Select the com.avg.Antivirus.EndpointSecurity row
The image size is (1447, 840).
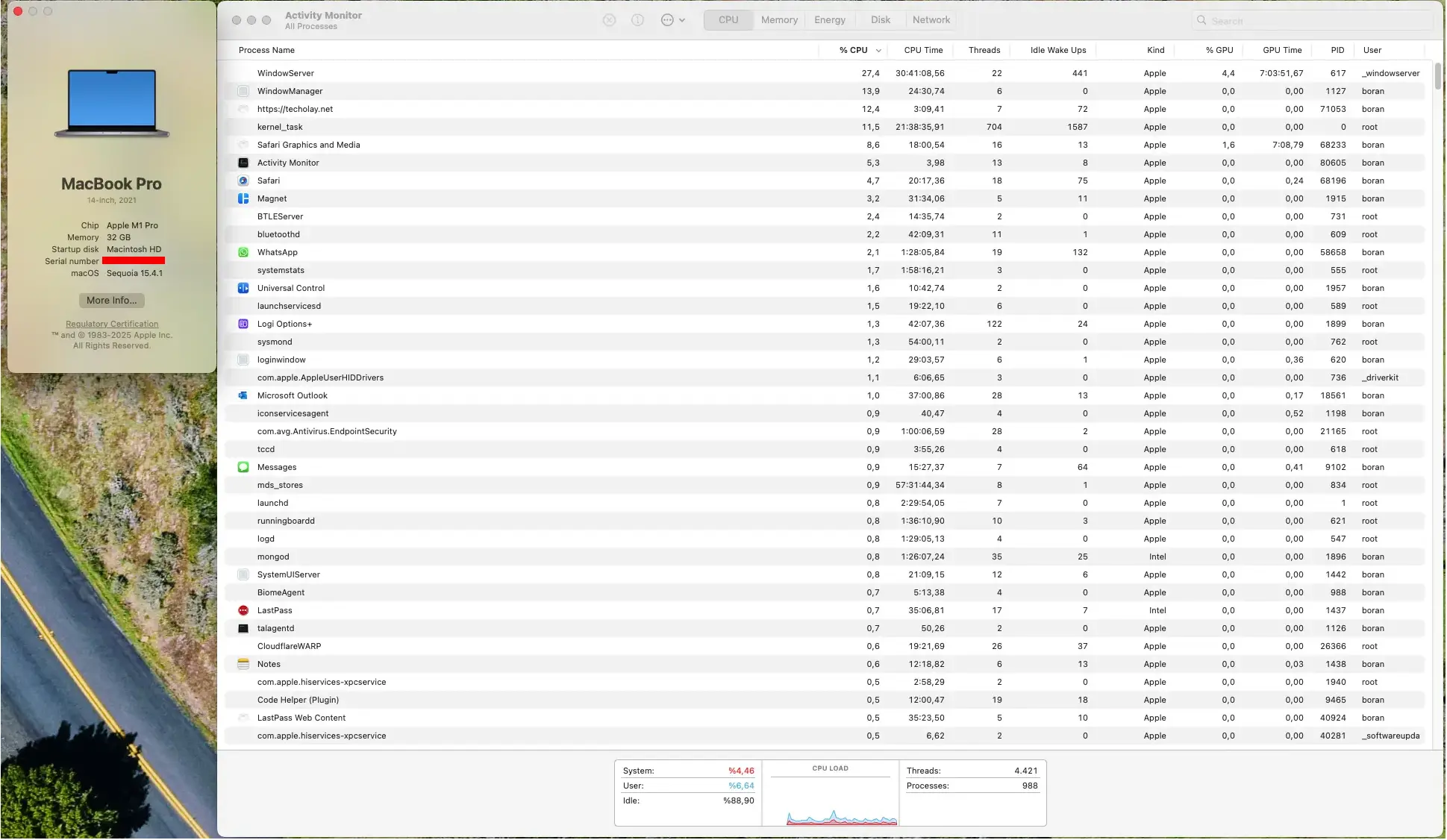tap(825, 431)
